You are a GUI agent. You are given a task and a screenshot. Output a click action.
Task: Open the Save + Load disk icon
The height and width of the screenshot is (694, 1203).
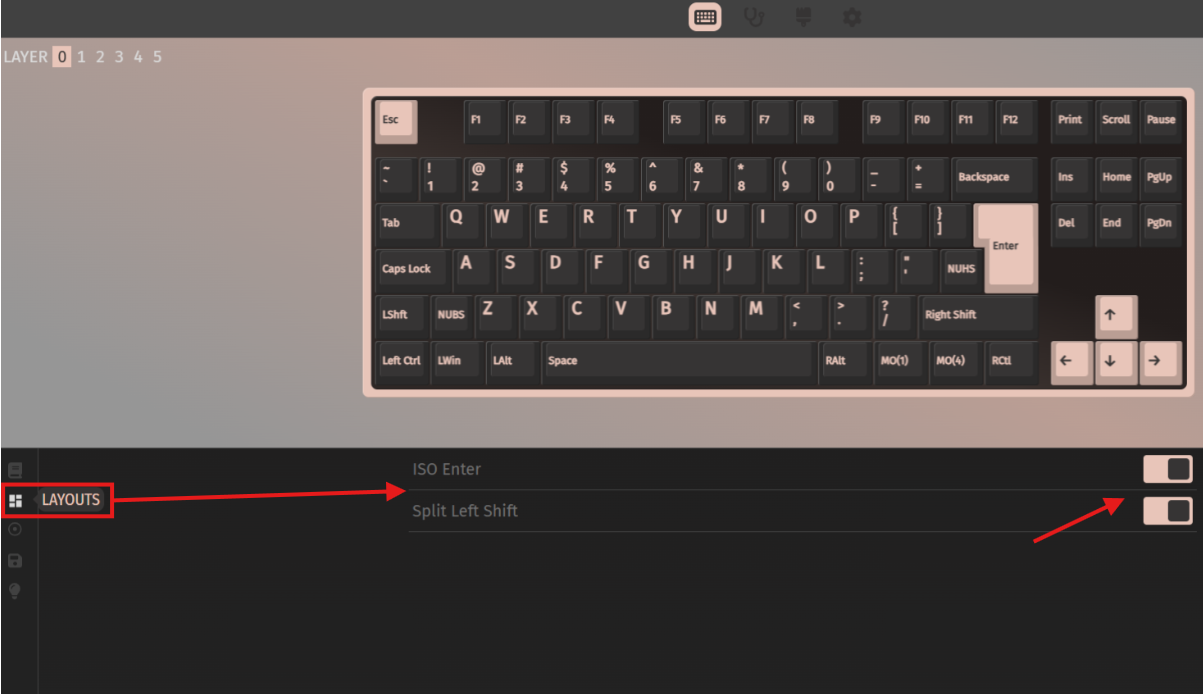[x=15, y=560]
